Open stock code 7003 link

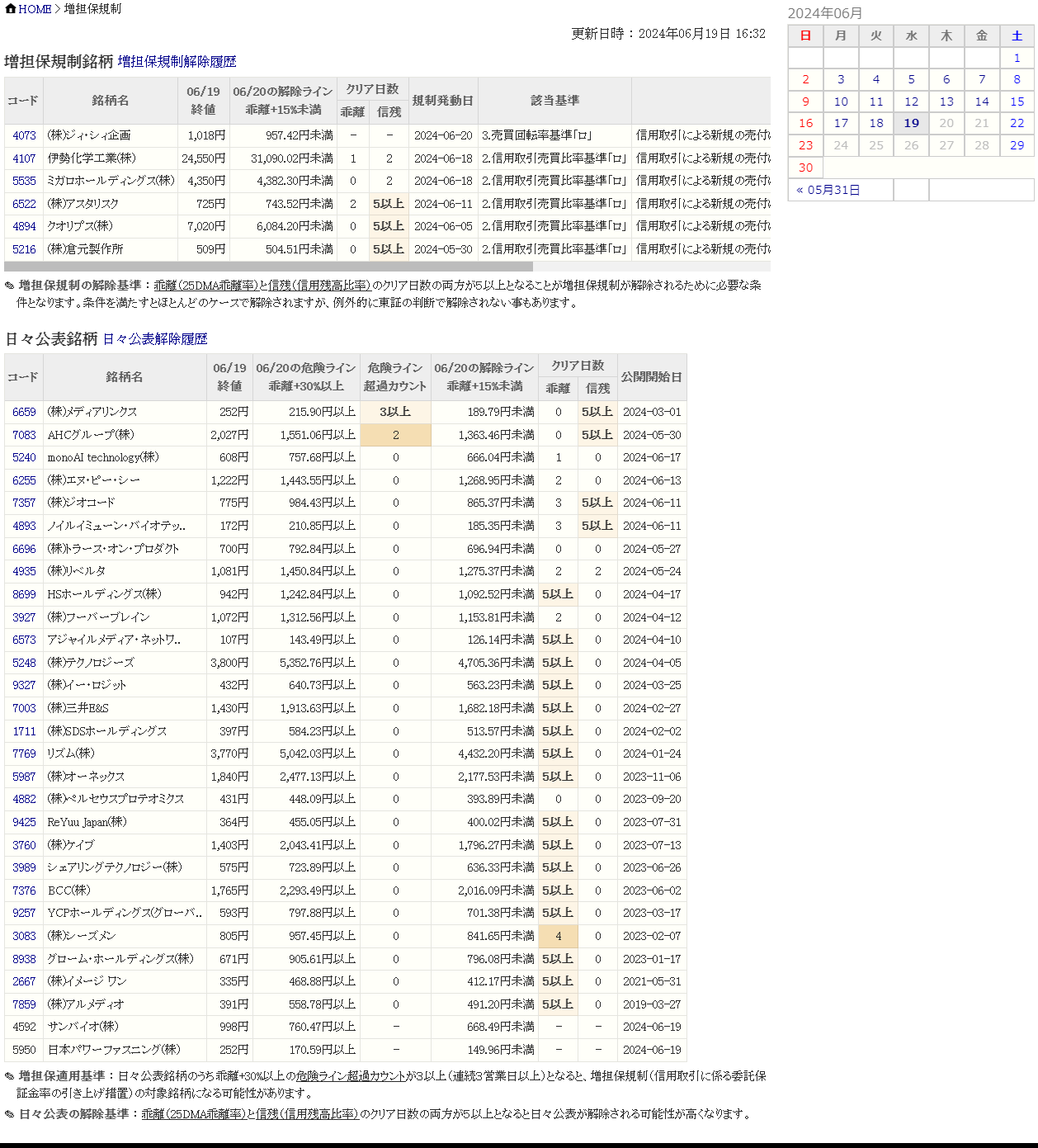point(24,708)
